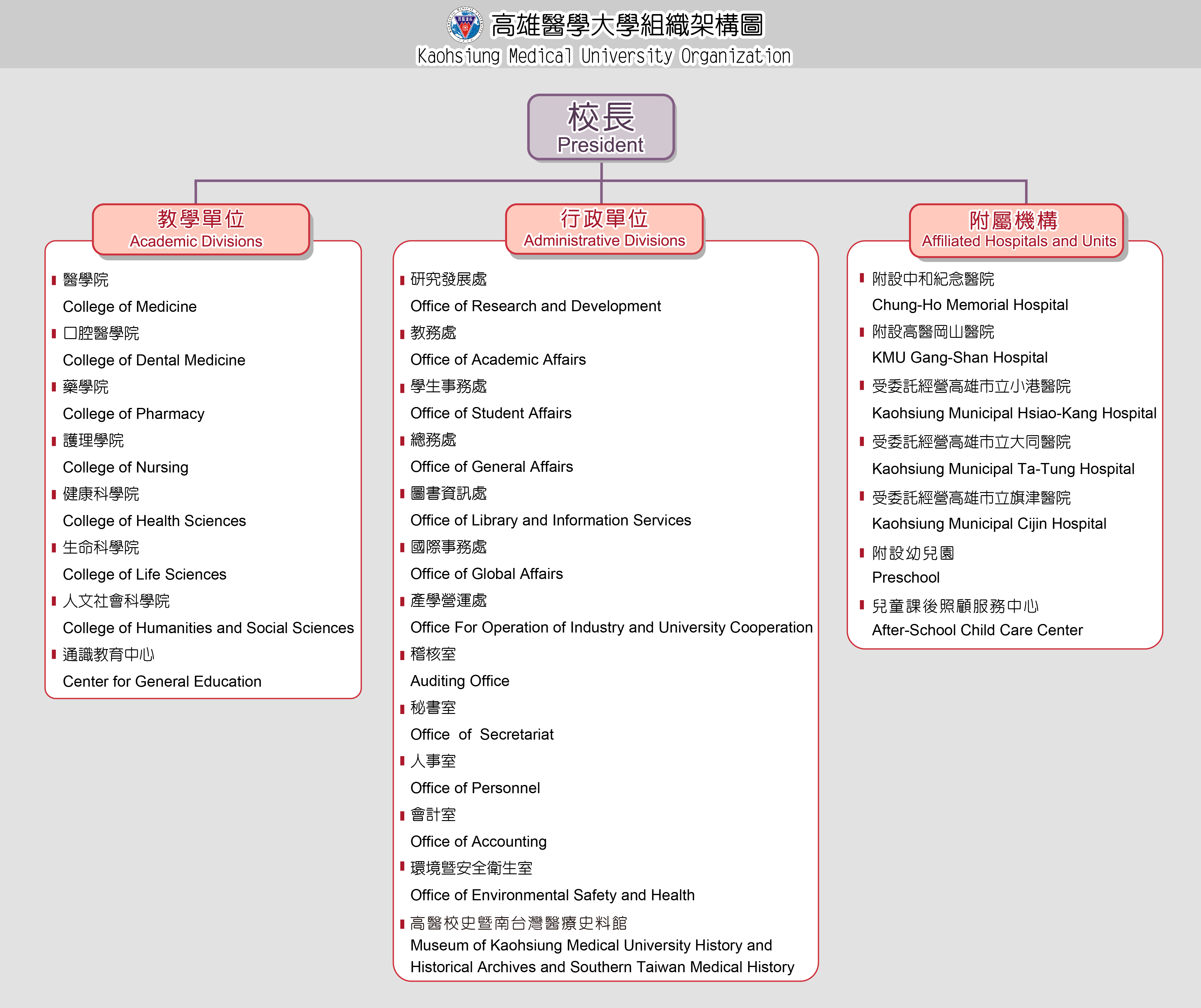Click Office of Secretariat
The width and height of the screenshot is (1201, 1008).
click(482, 734)
